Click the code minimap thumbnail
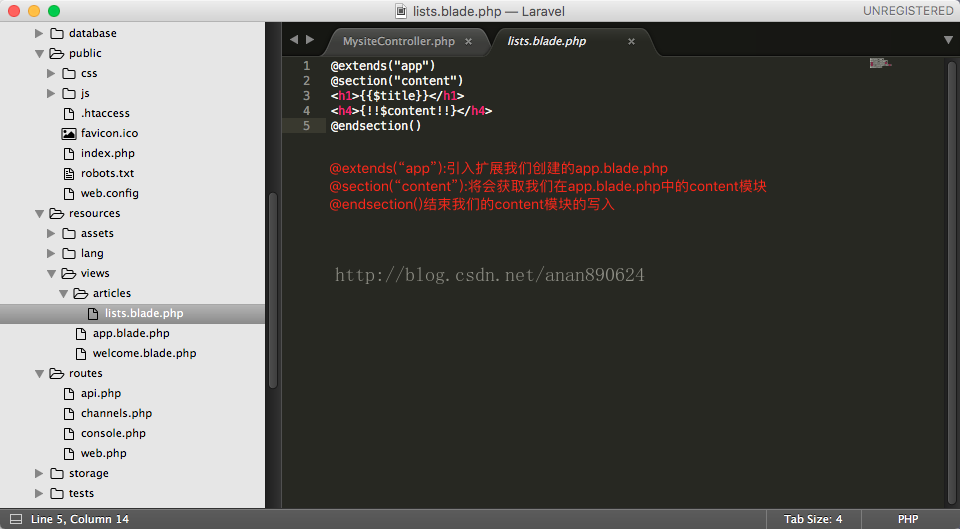 tap(880, 62)
